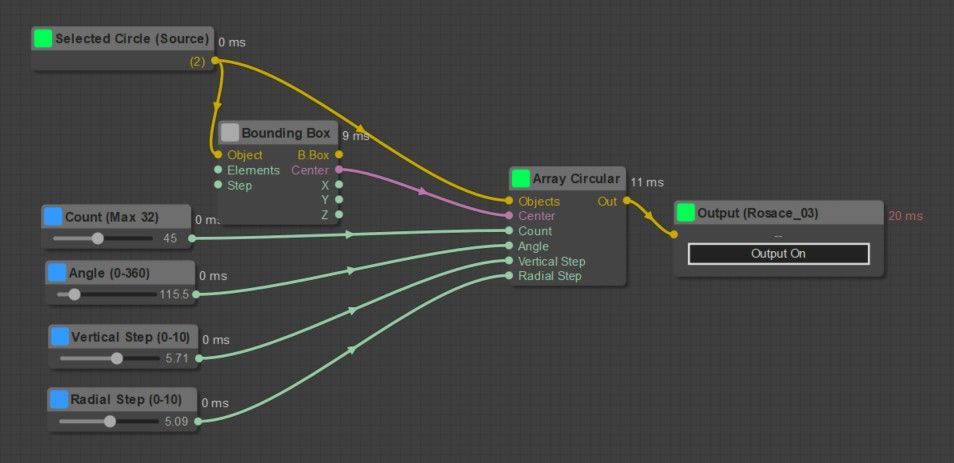Click the Array Circular Angle input socket
This screenshot has height=463, width=954.
pyautogui.click(x=509, y=246)
